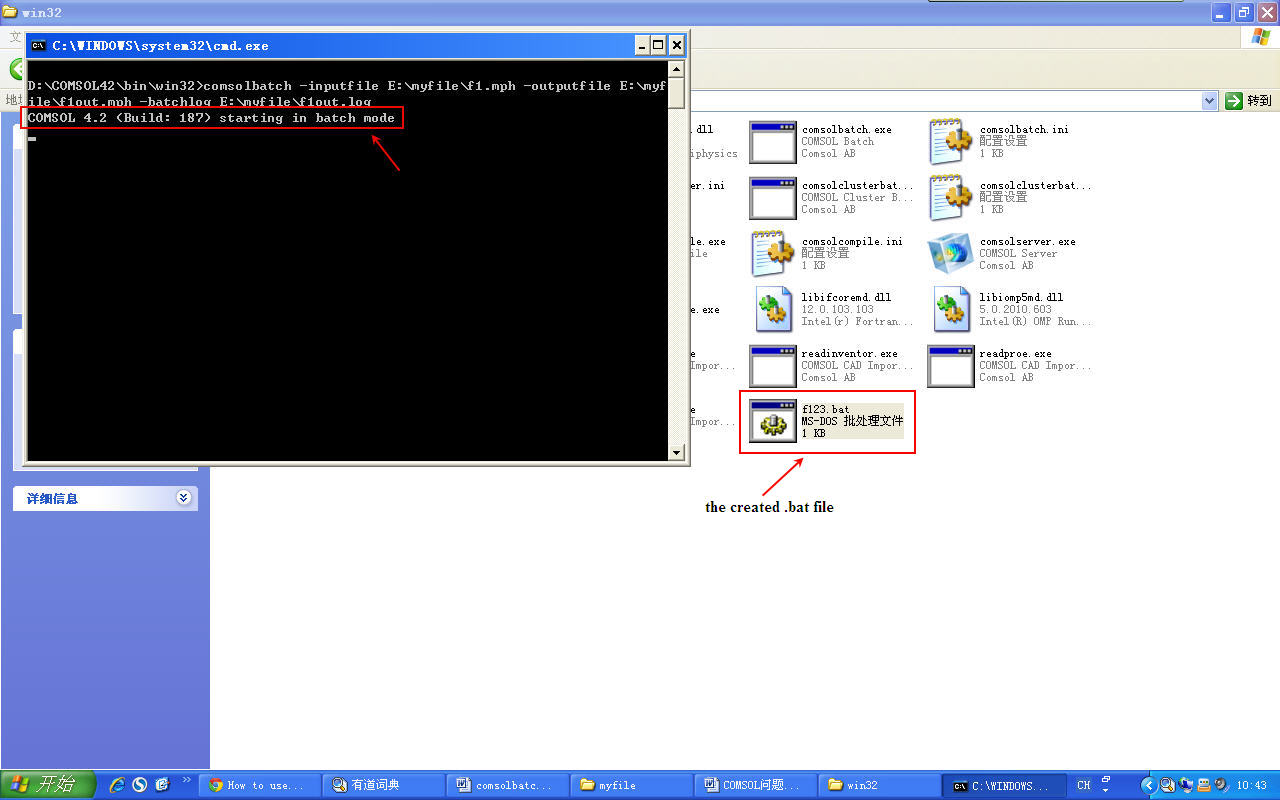Screen dimensions: 1280x800
Task: Click the third Quick Launch icon
Action: click(163, 785)
